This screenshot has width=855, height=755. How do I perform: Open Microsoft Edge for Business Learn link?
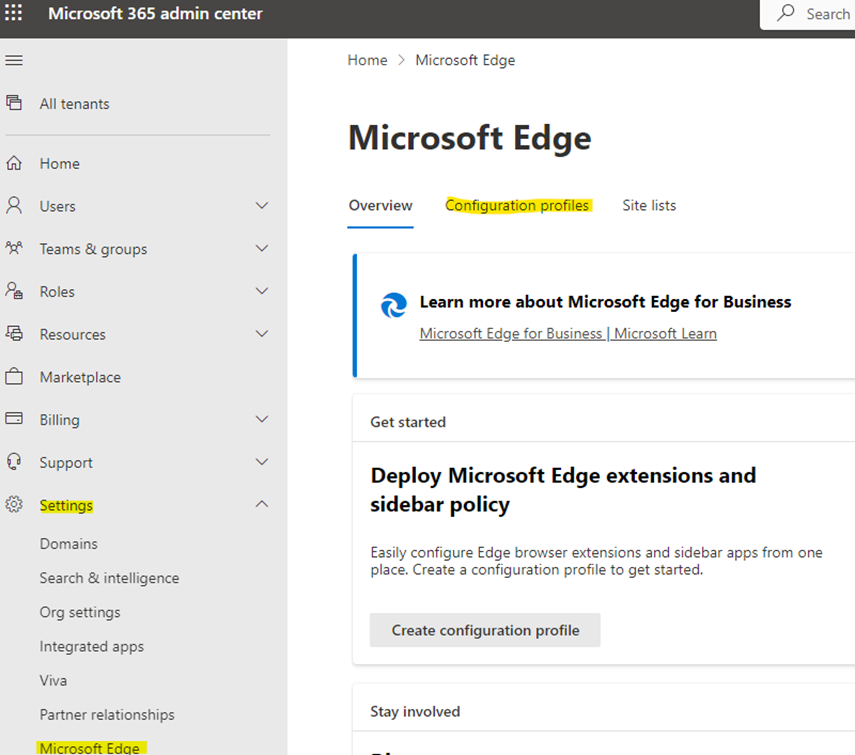coord(567,333)
